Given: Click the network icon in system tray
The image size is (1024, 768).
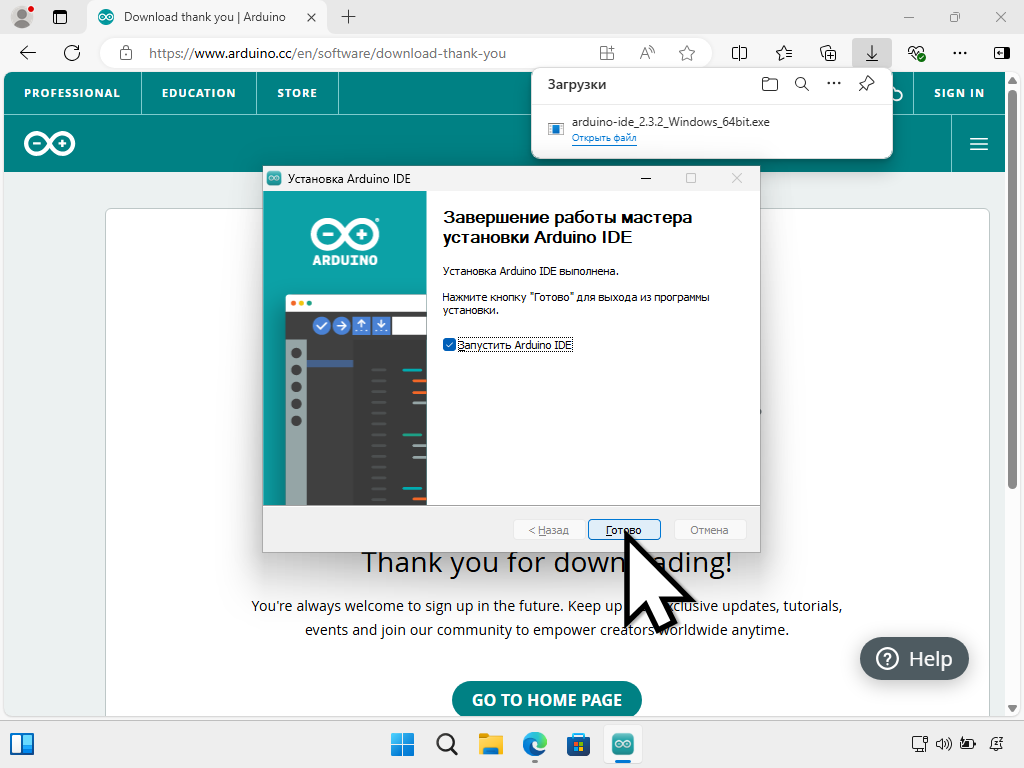Looking at the screenshot, I should pyautogui.click(x=920, y=743).
